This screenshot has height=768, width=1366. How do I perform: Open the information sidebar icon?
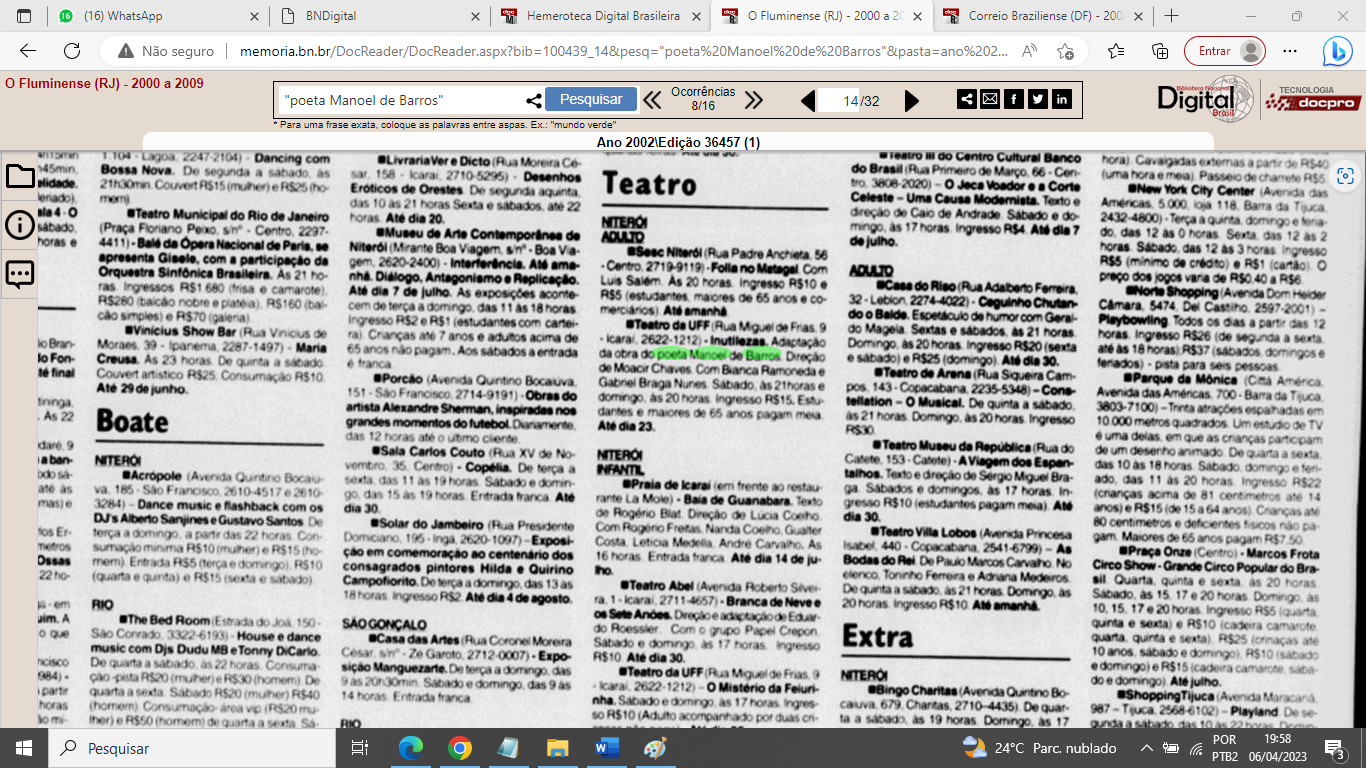pos(19,225)
